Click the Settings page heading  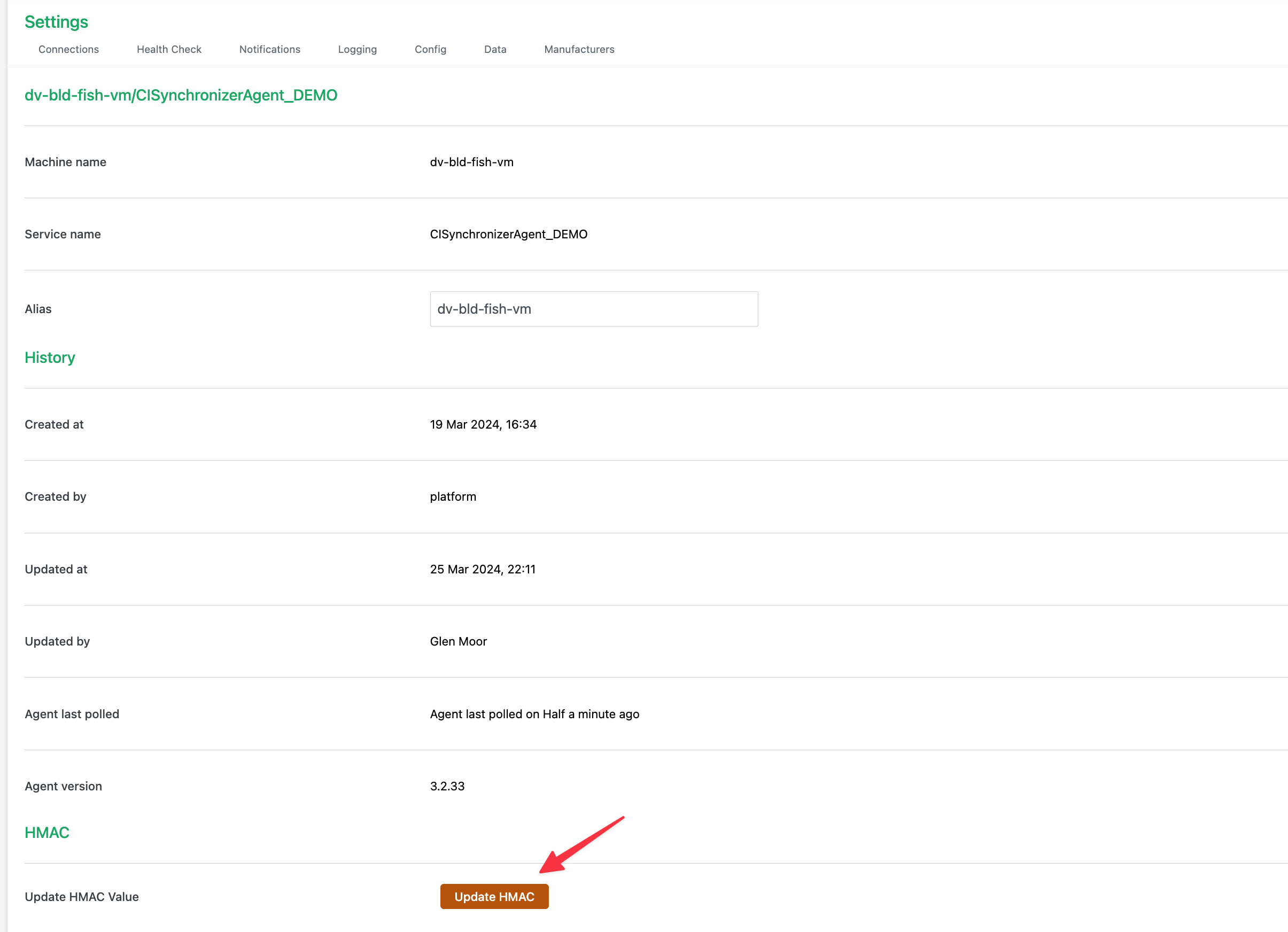pyautogui.click(x=56, y=21)
